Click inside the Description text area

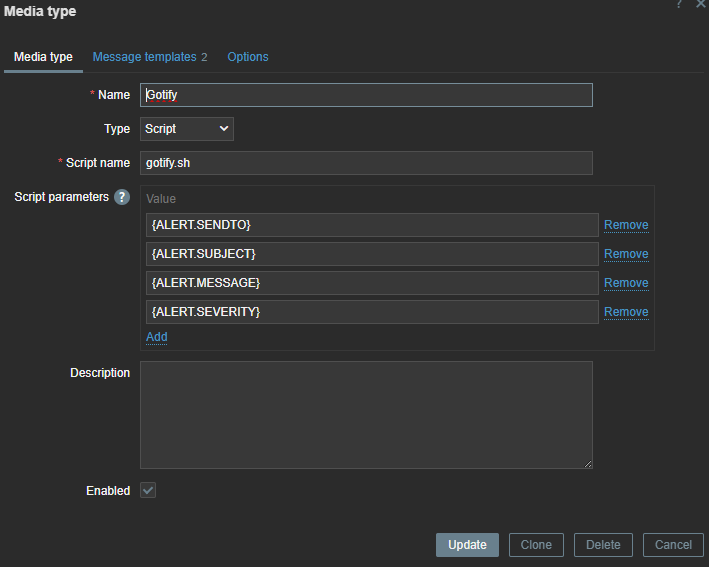(366, 415)
